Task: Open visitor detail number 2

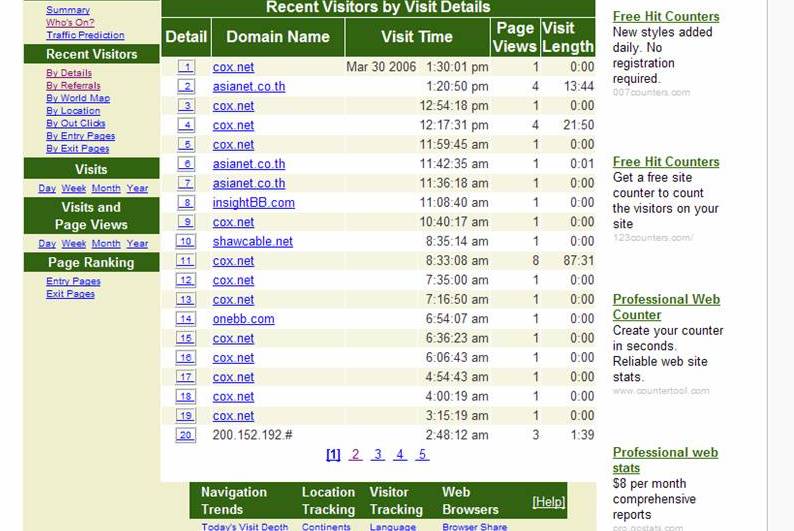Action: [186, 86]
